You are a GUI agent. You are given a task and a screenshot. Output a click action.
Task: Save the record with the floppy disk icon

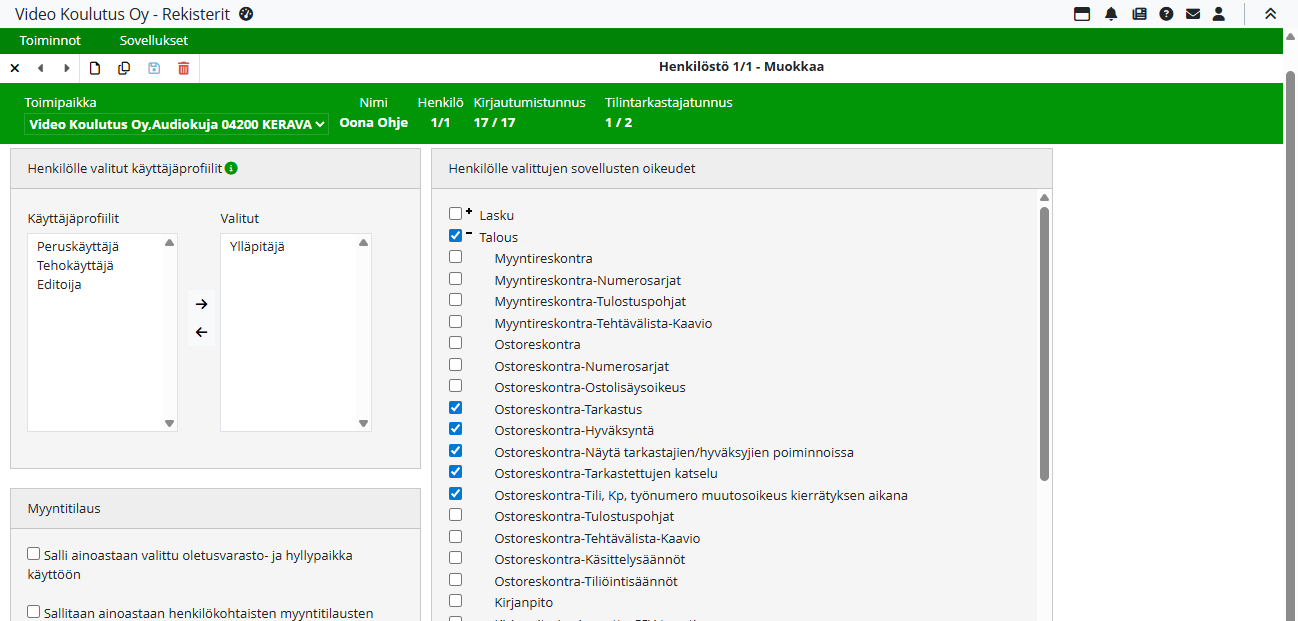tap(154, 68)
